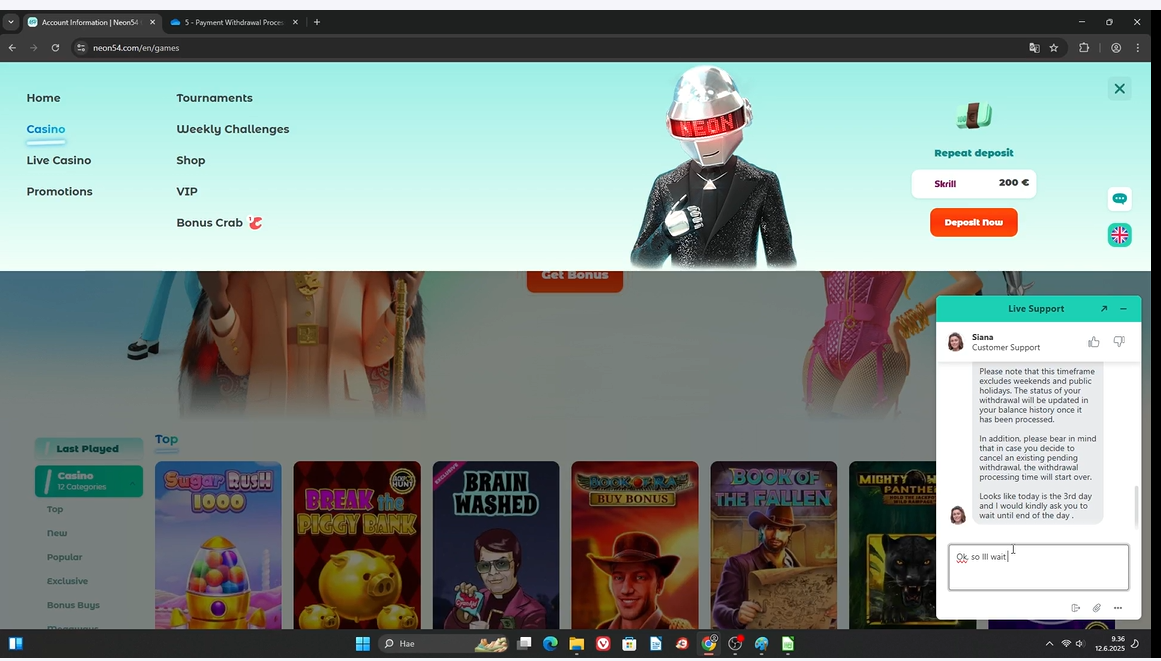Show hidden system tray icons
The image size is (1161, 661).
point(1049,643)
